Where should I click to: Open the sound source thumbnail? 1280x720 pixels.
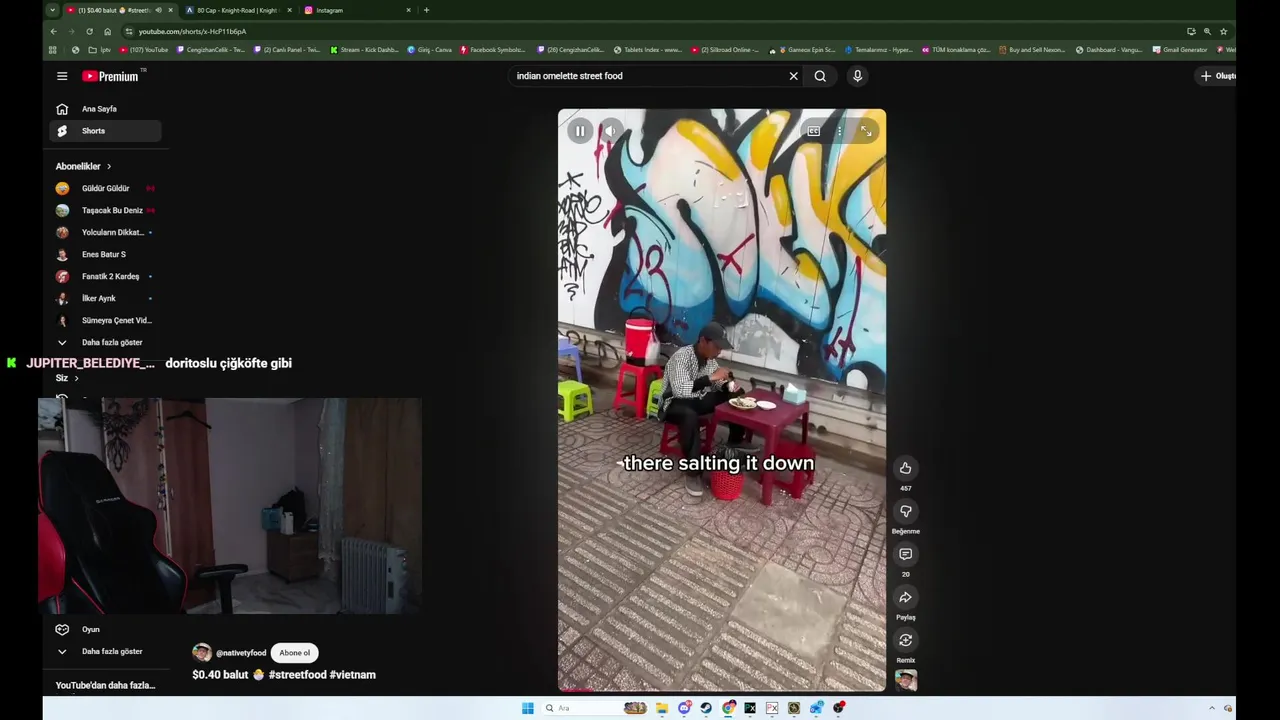tap(906, 680)
